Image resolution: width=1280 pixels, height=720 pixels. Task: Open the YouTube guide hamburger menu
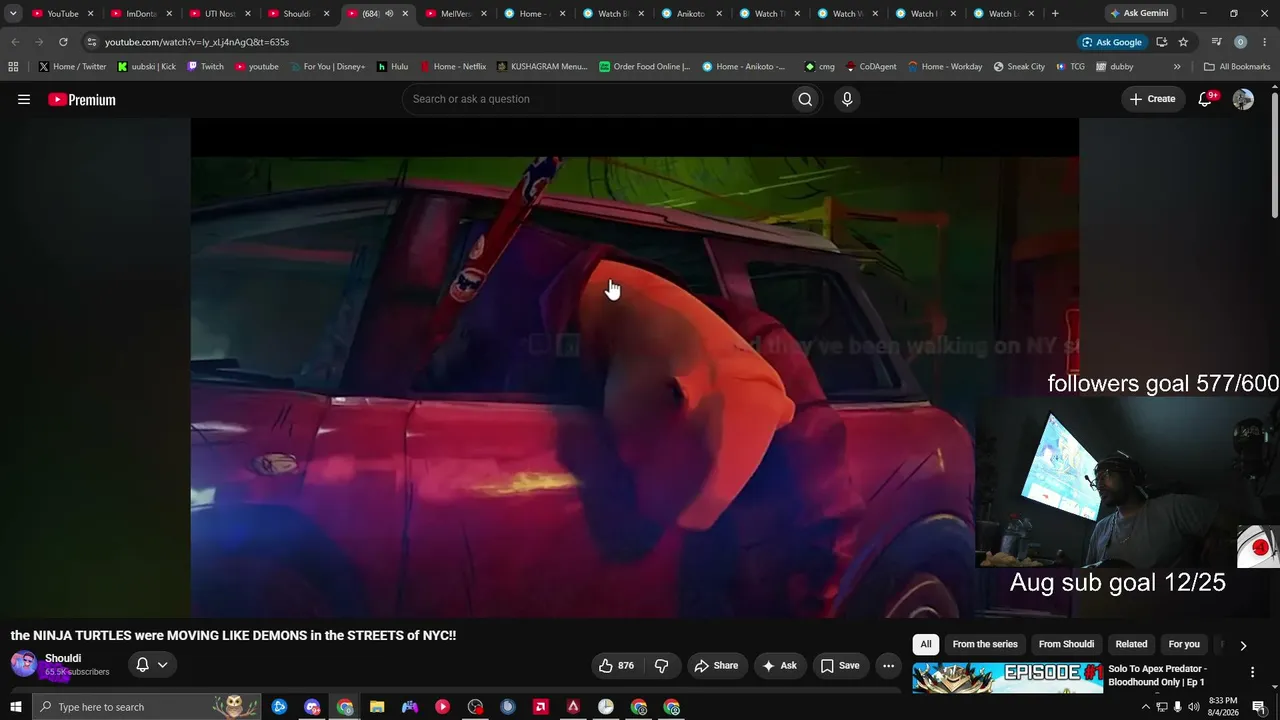[24, 99]
